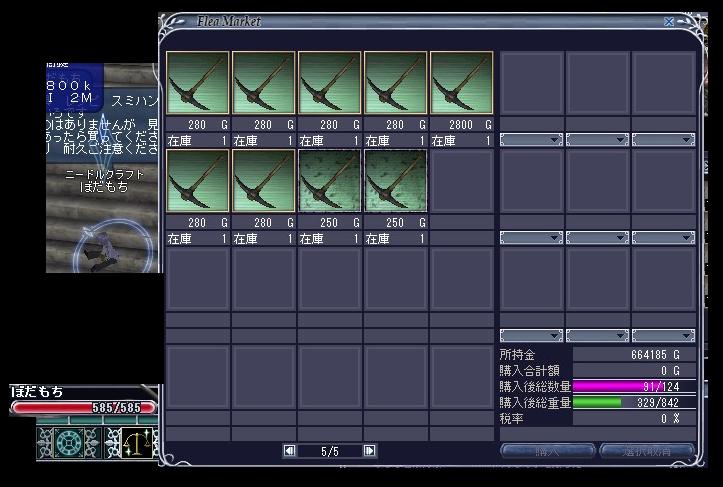Viewport: 723px width, 487px height.
Task: Go to the previous Flea Market page
Action: [290, 451]
